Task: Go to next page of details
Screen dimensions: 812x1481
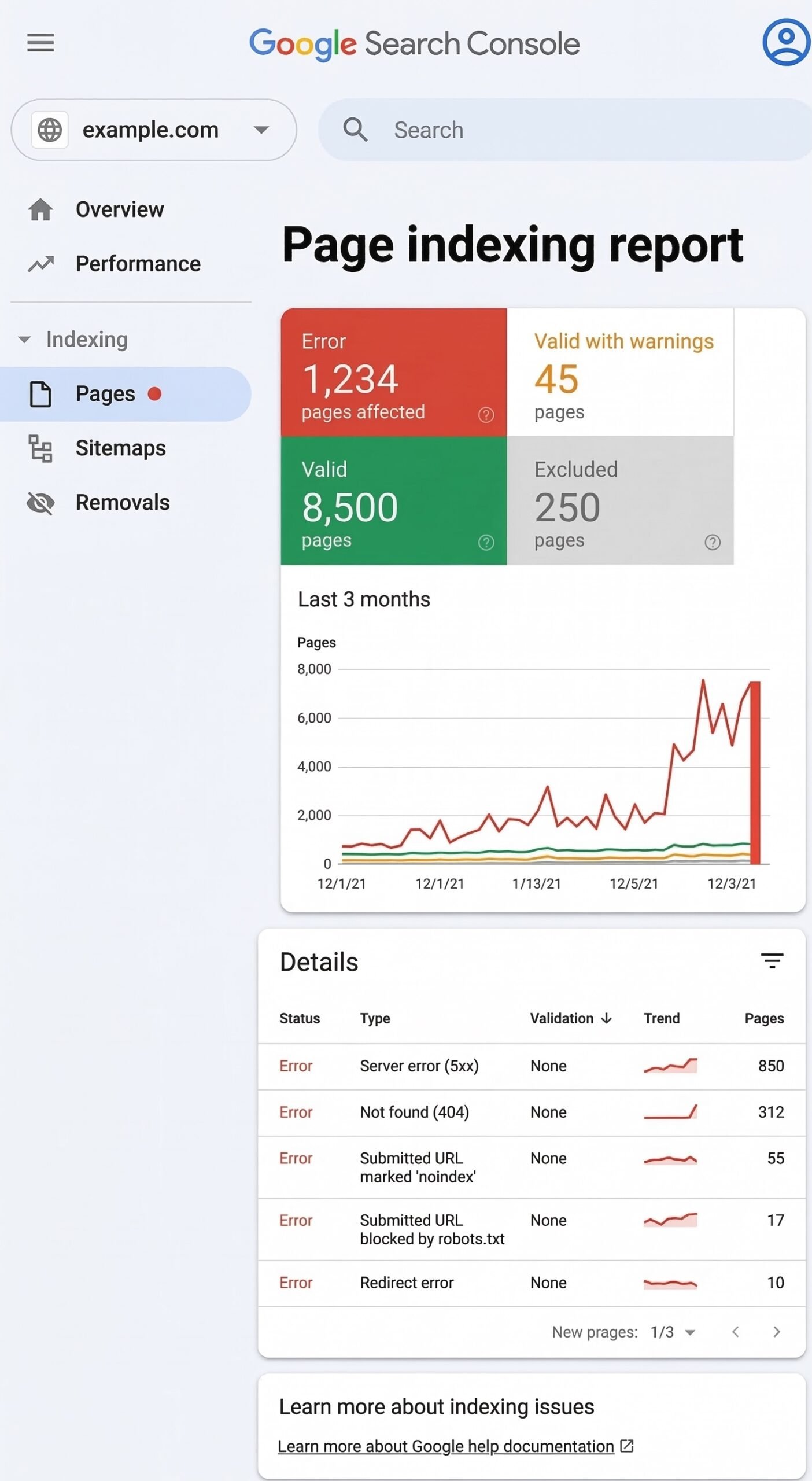Action: click(x=776, y=1332)
